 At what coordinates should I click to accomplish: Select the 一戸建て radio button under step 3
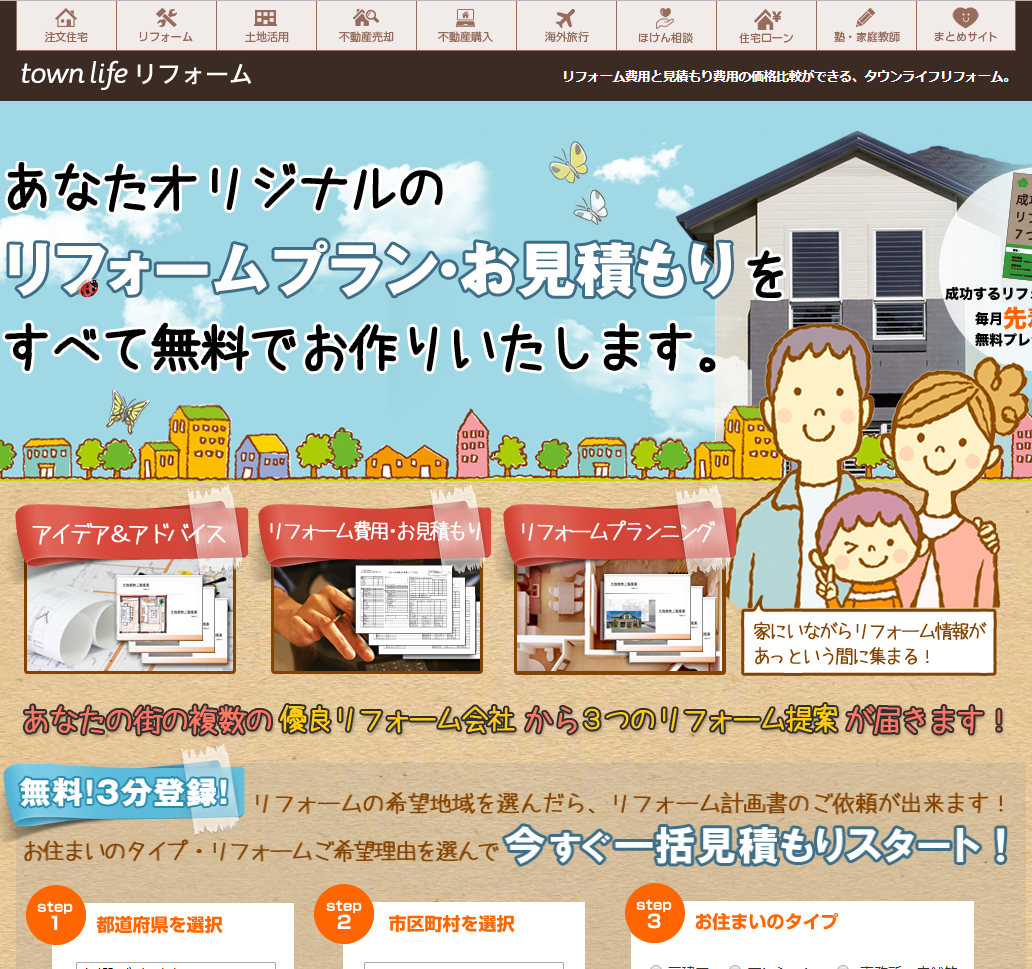click(655, 967)
